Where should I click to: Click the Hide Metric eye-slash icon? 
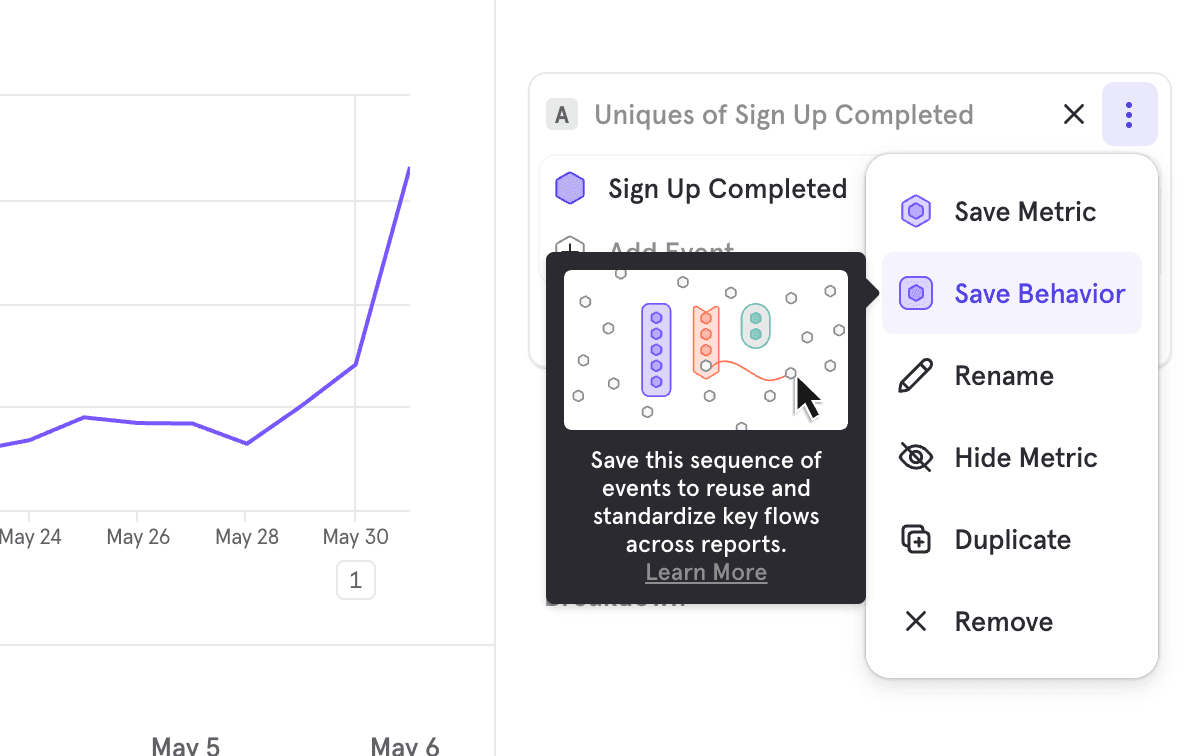[x=916, y=457]
